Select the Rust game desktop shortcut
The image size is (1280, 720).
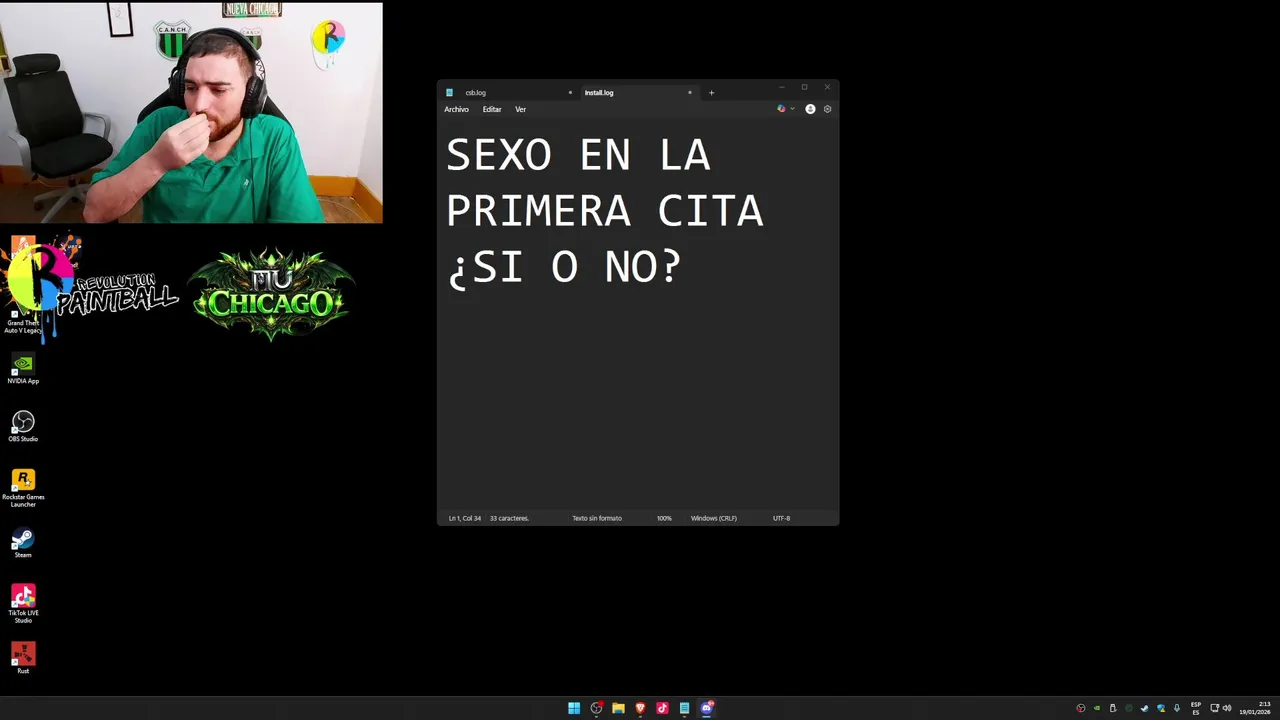[23, 658]
